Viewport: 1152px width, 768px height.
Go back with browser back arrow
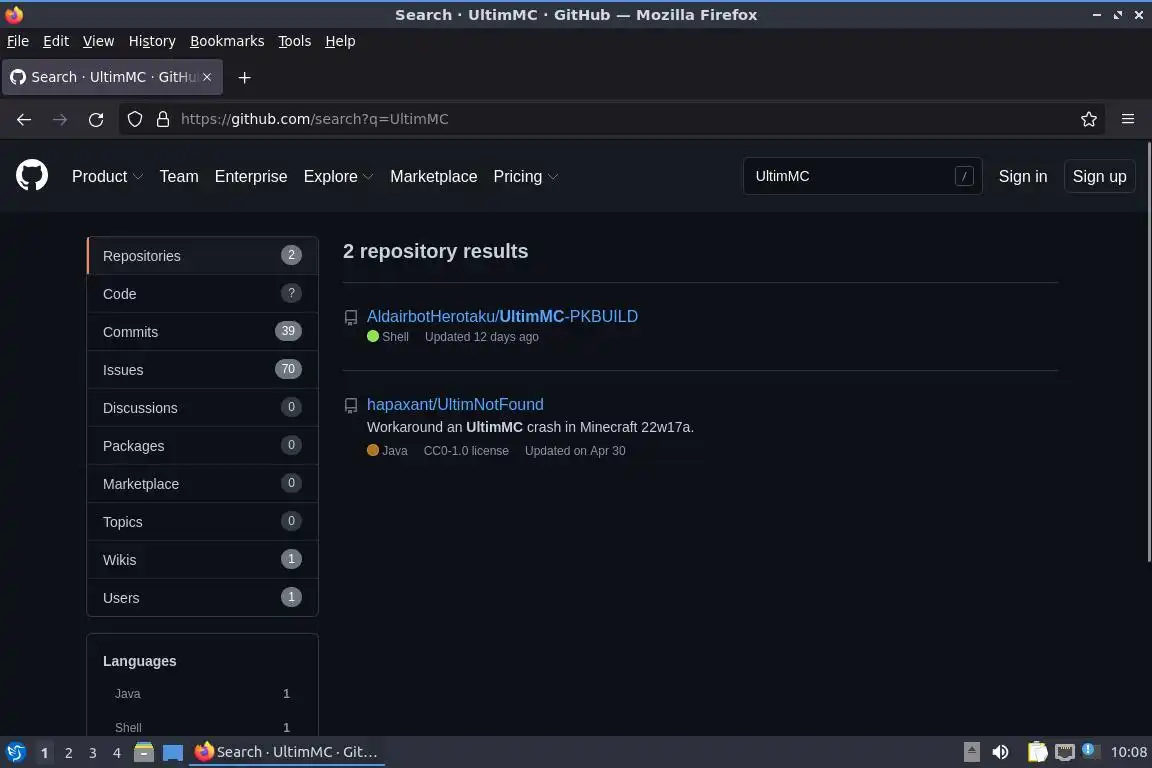click(x=24, y=119)
